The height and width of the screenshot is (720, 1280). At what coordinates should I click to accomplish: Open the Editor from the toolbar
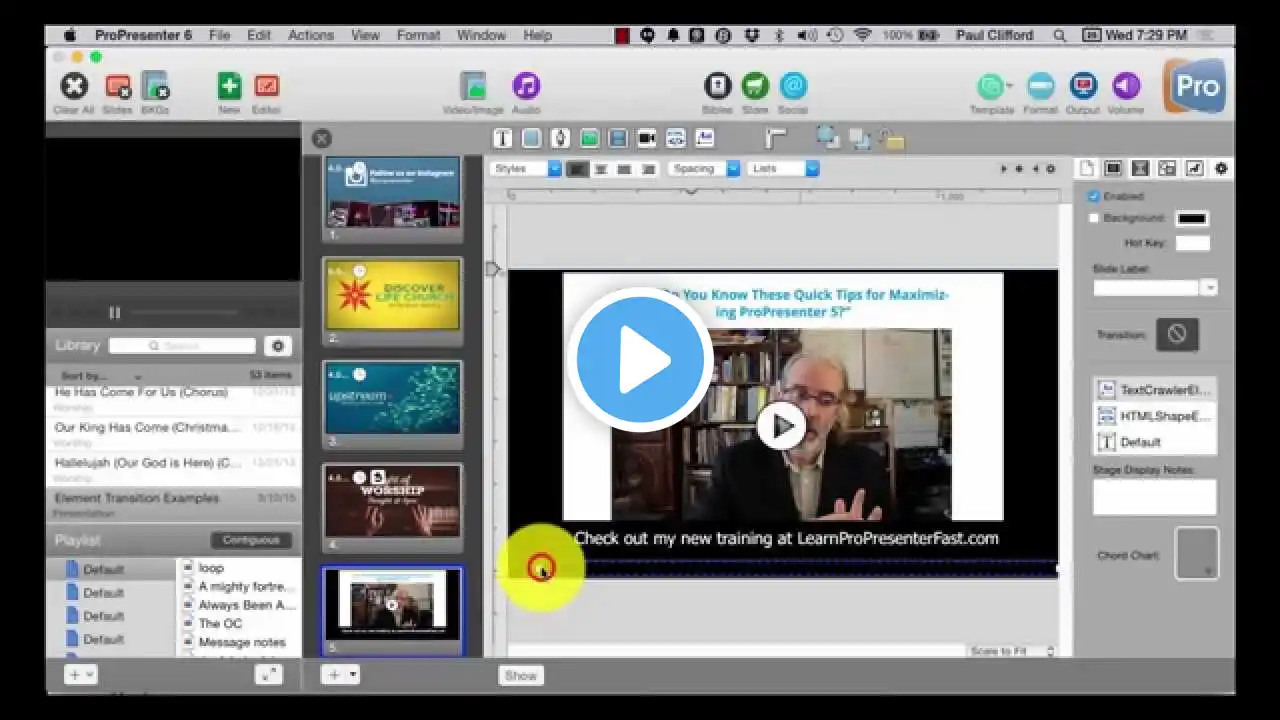click(266, 87)
